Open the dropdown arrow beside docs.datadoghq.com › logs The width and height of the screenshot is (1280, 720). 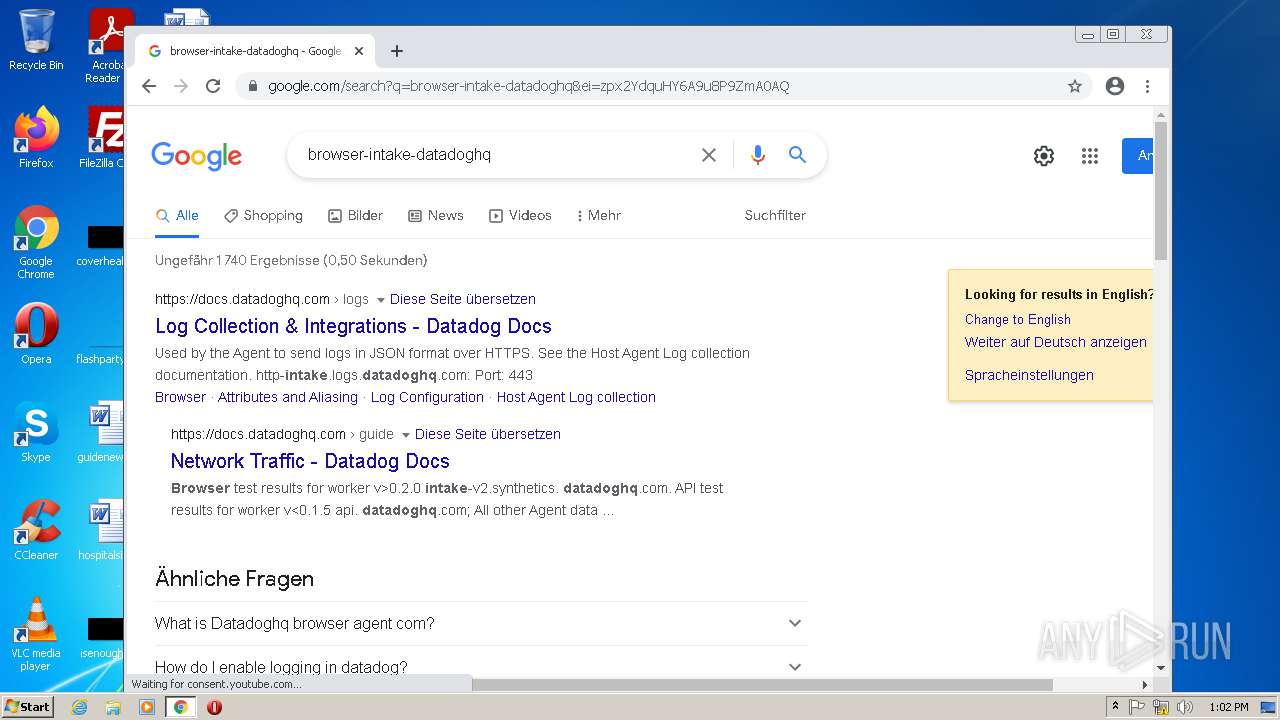pos(380,300)
